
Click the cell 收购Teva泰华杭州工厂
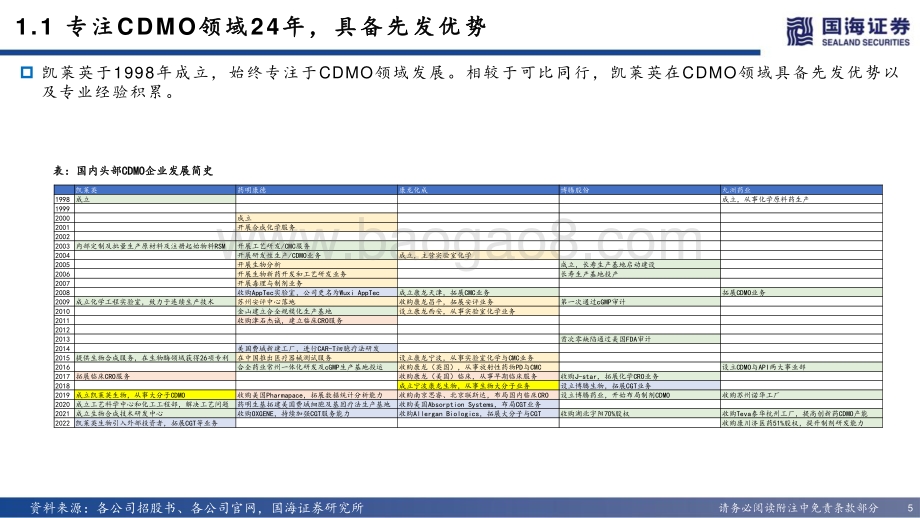801,414
